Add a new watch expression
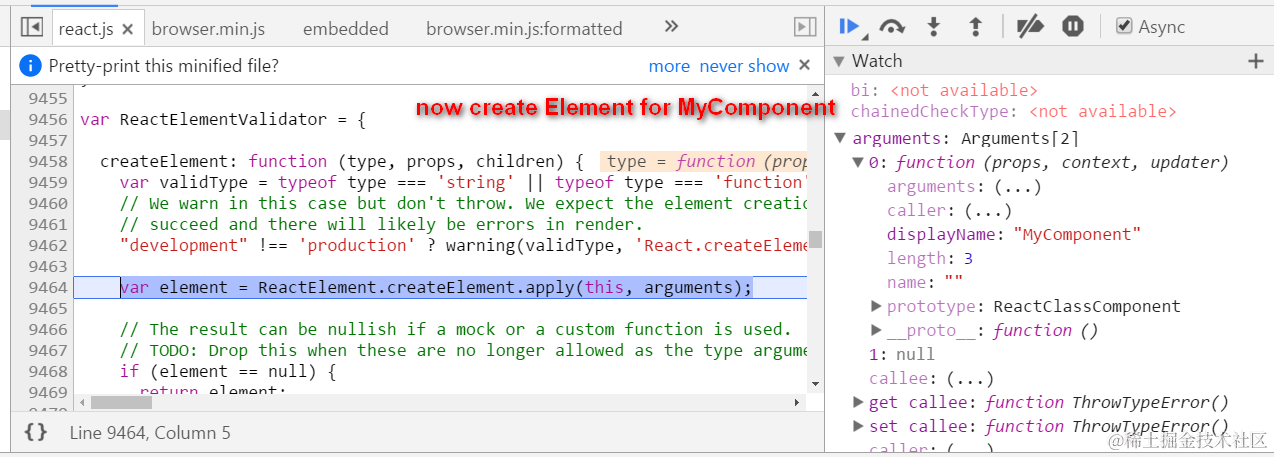Screen dimensions: 1274x457 [1256, 61]
